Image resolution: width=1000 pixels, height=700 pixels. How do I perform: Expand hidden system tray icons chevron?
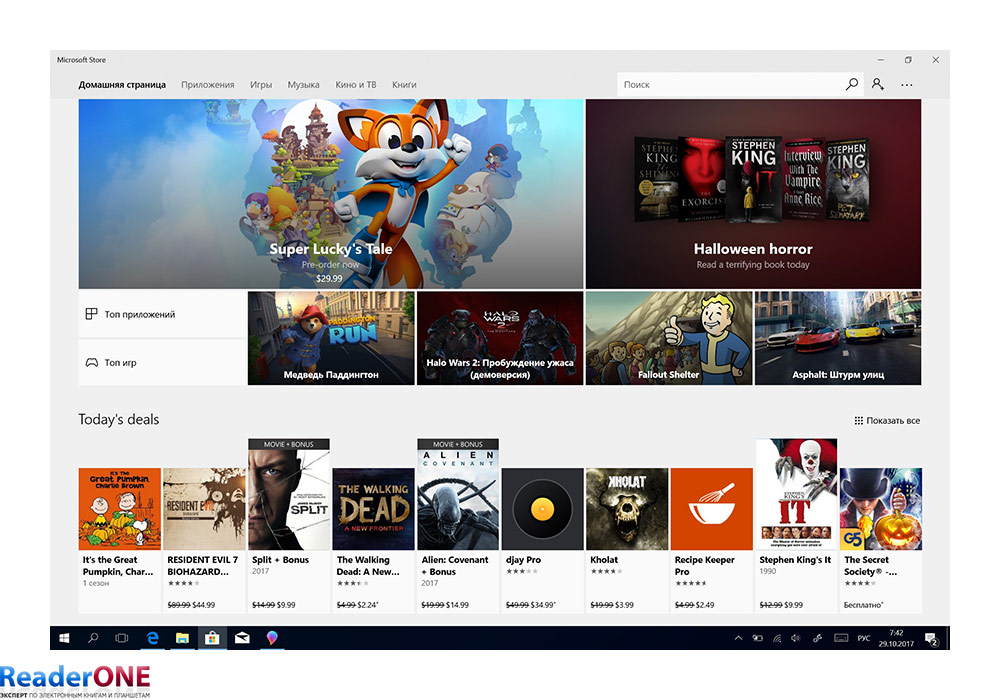(738, 638)
